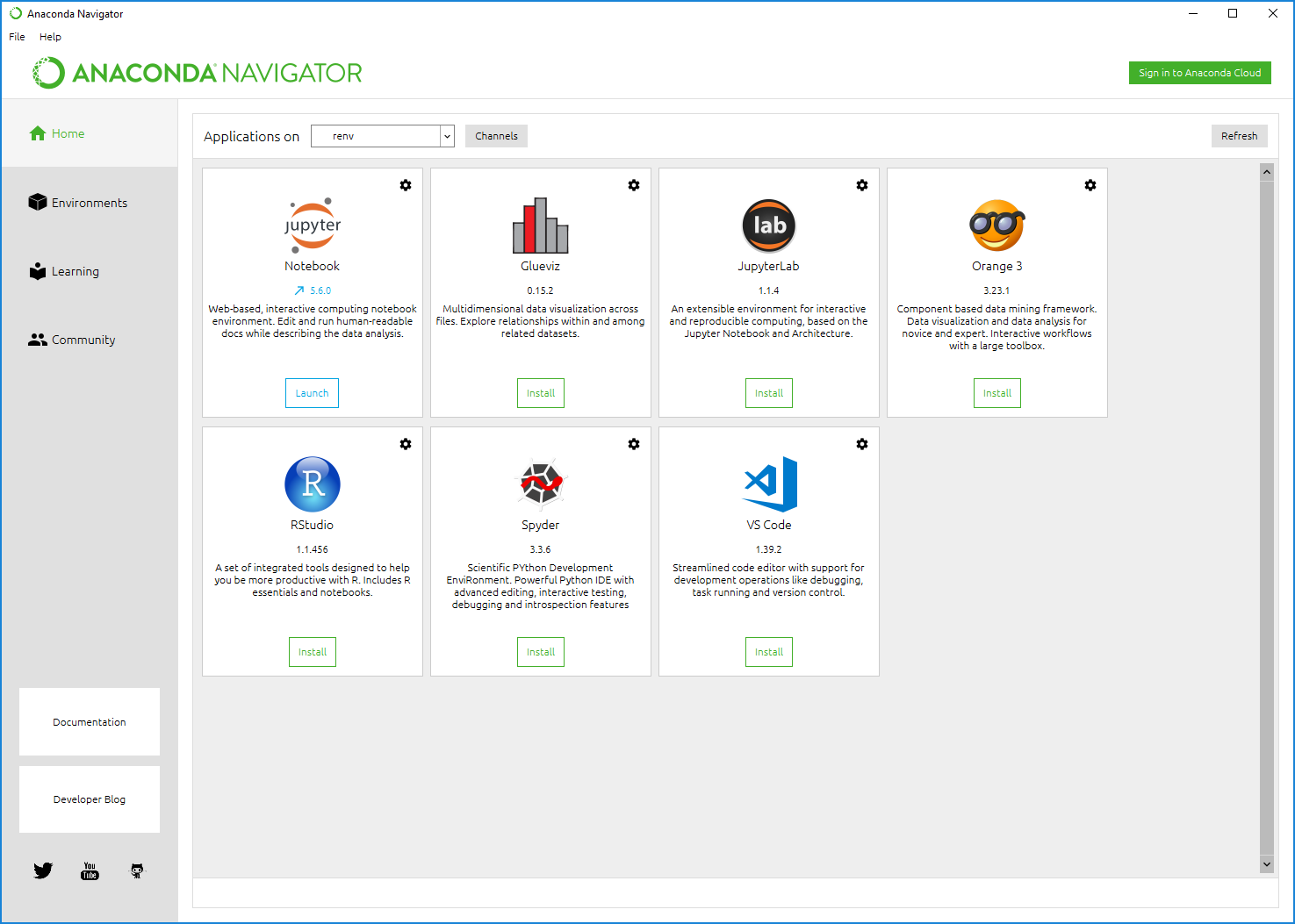Open gear settings on Orange 3 card
Viewport: 1295px width, 924px height.
point(1090,185)
